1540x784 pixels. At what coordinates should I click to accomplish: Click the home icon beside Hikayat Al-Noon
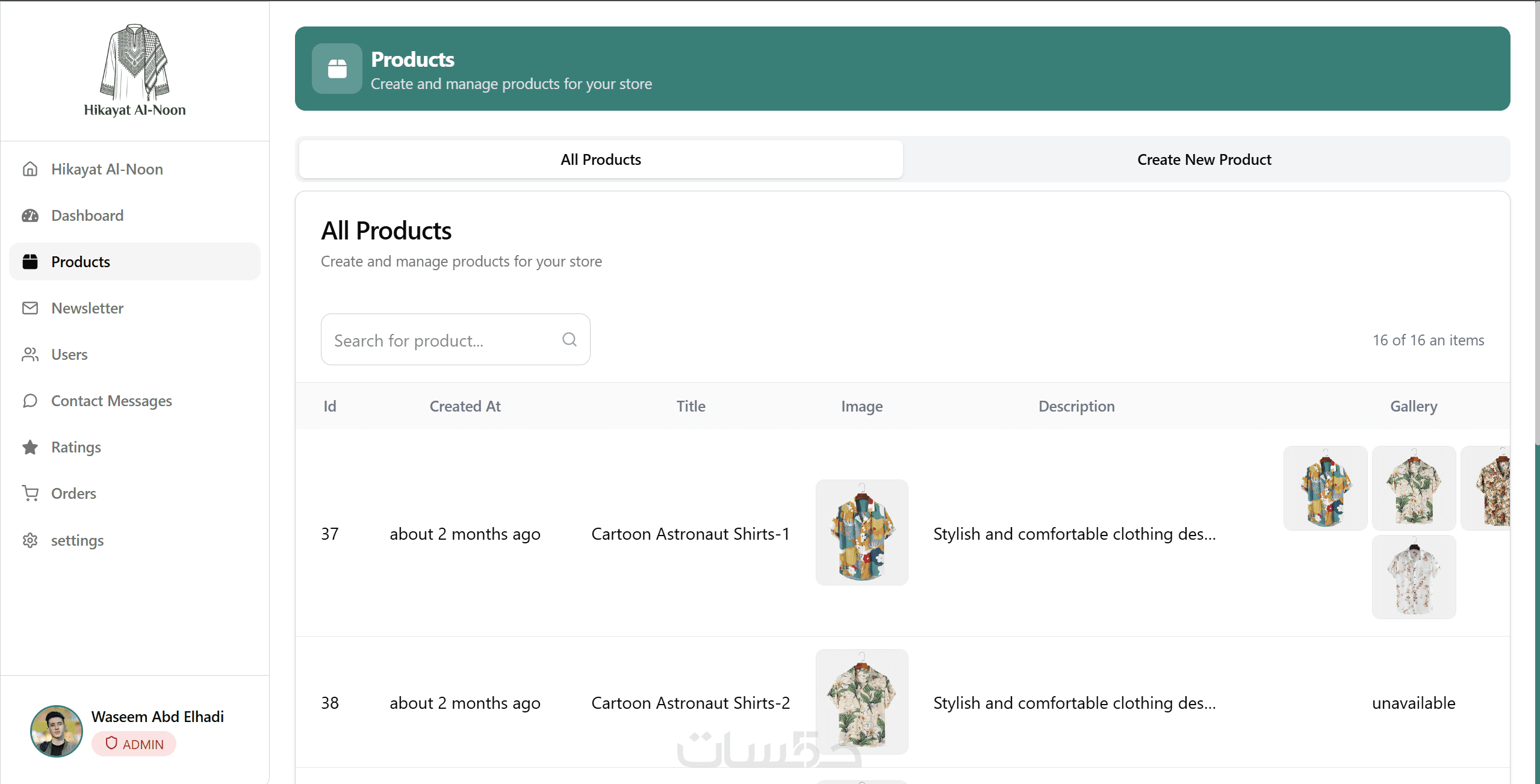point(30,169)
